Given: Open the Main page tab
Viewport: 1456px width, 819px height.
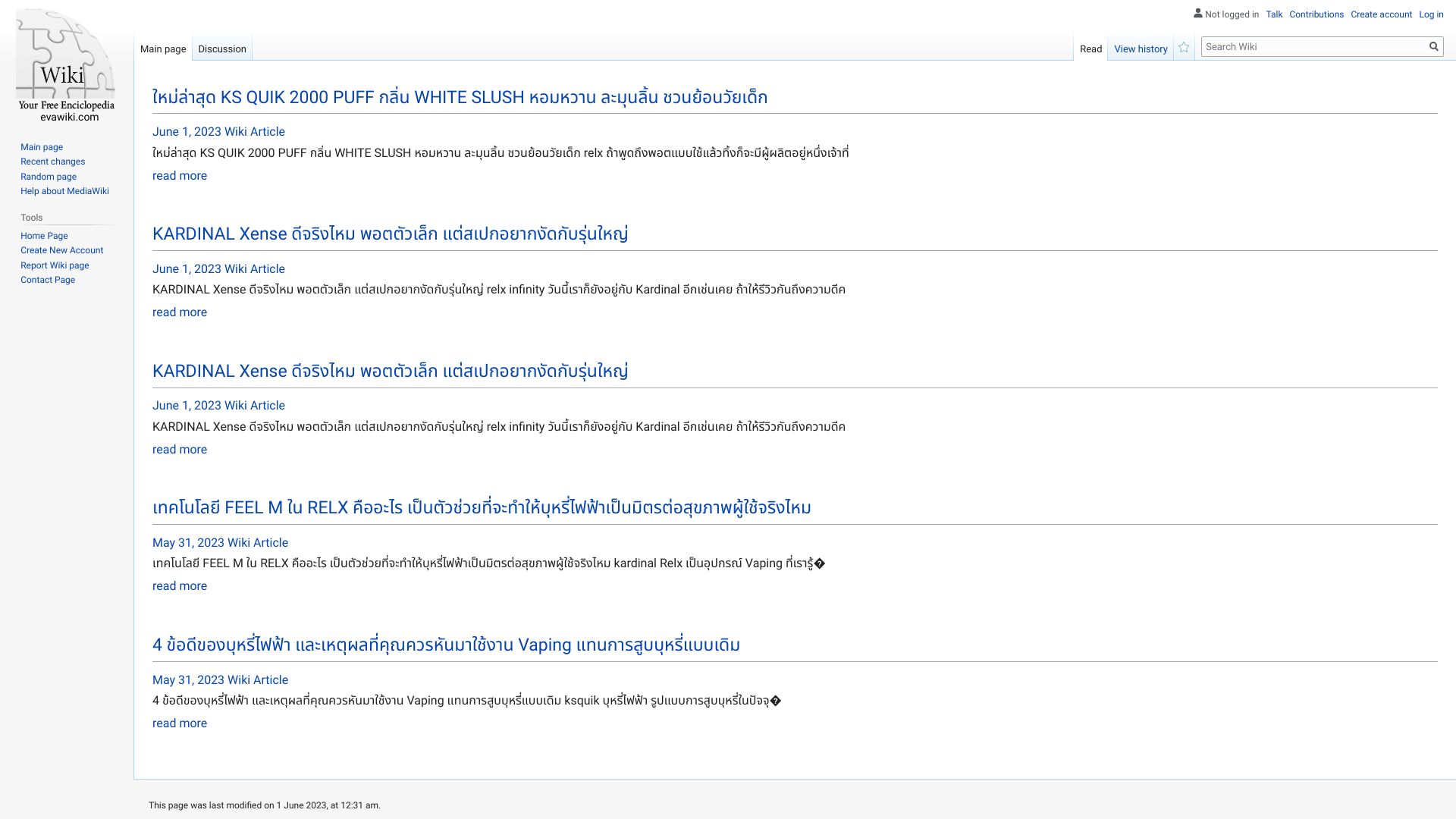Looking at the screenshot, I should click(163, 49).
